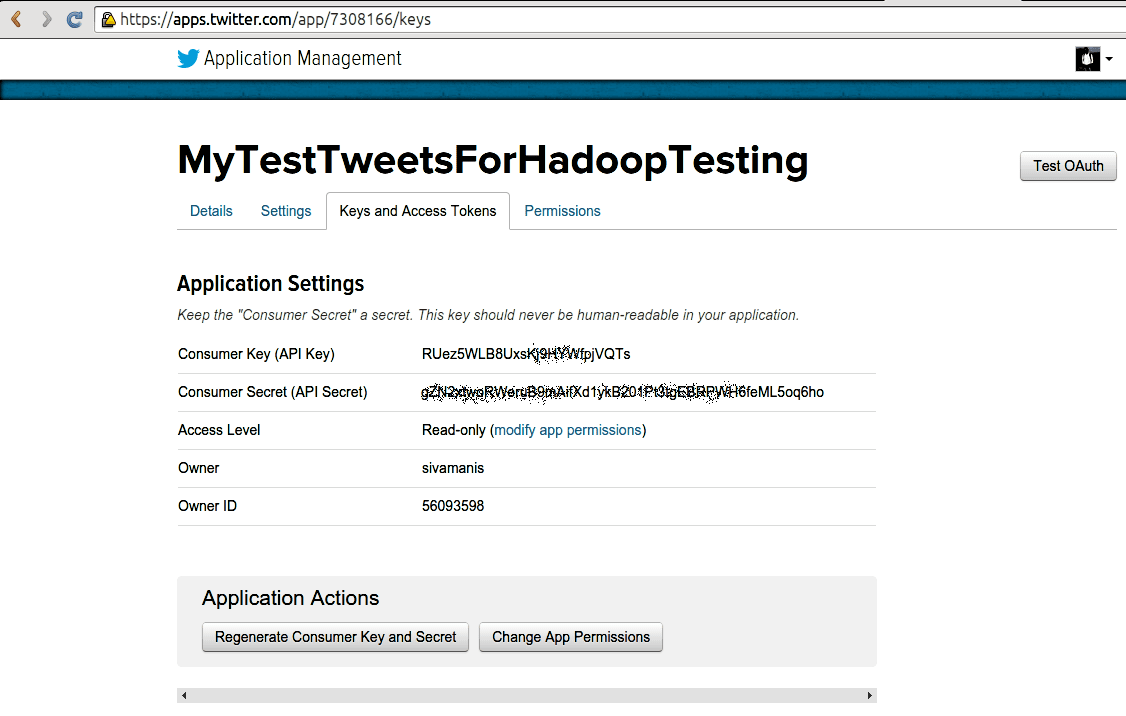Click Regenerate Consumer Key and Secret

[335, 637]
